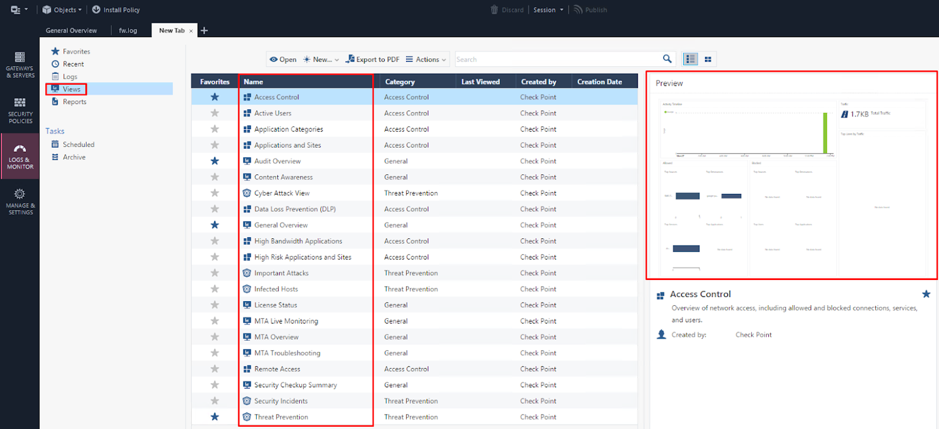Image resolution: width=939 pixels, height=429 pixels.
Task: Switch to the General Overview tab
Action: 71,31
